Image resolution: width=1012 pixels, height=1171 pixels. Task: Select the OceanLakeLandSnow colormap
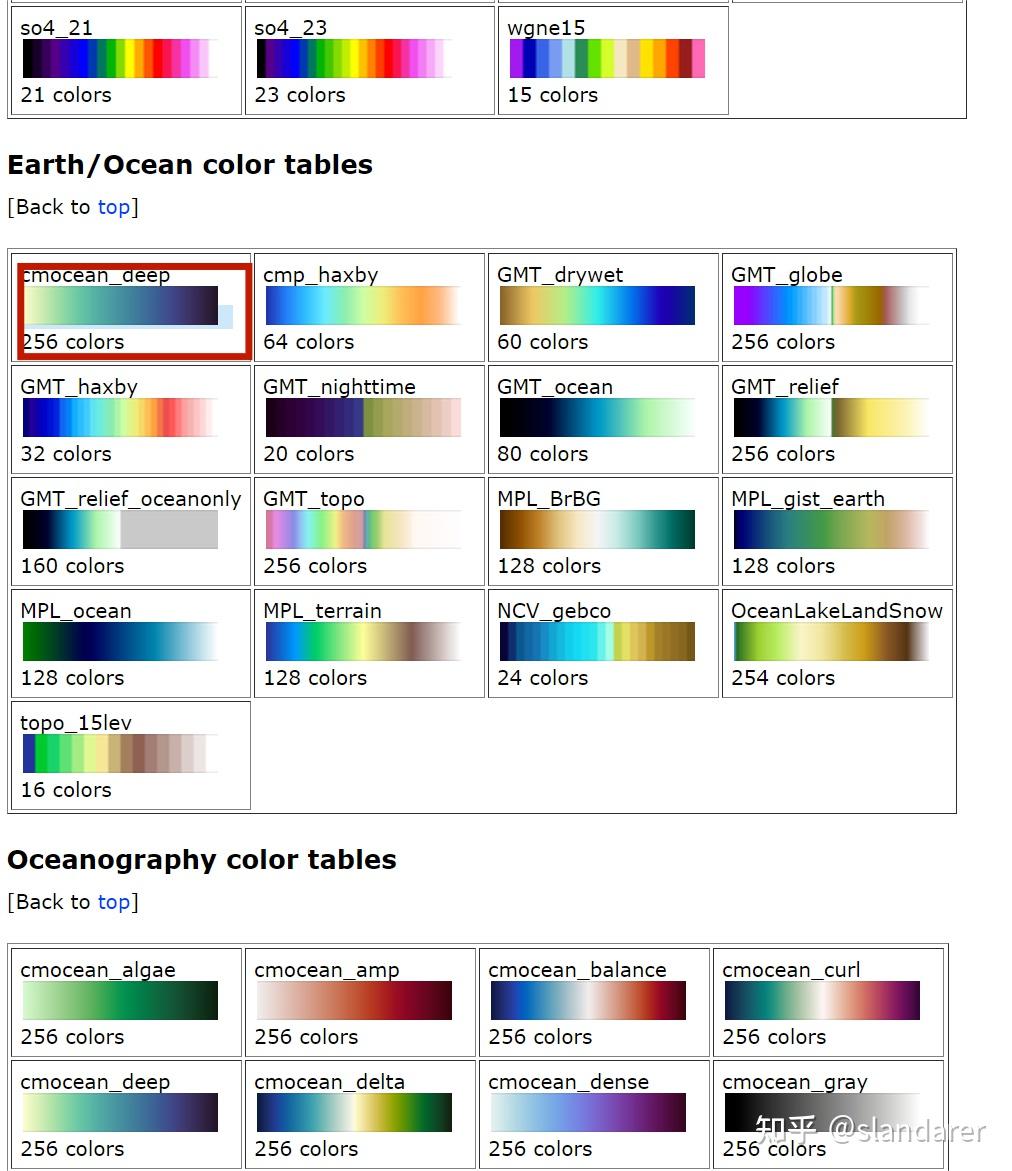pos(830,641)
